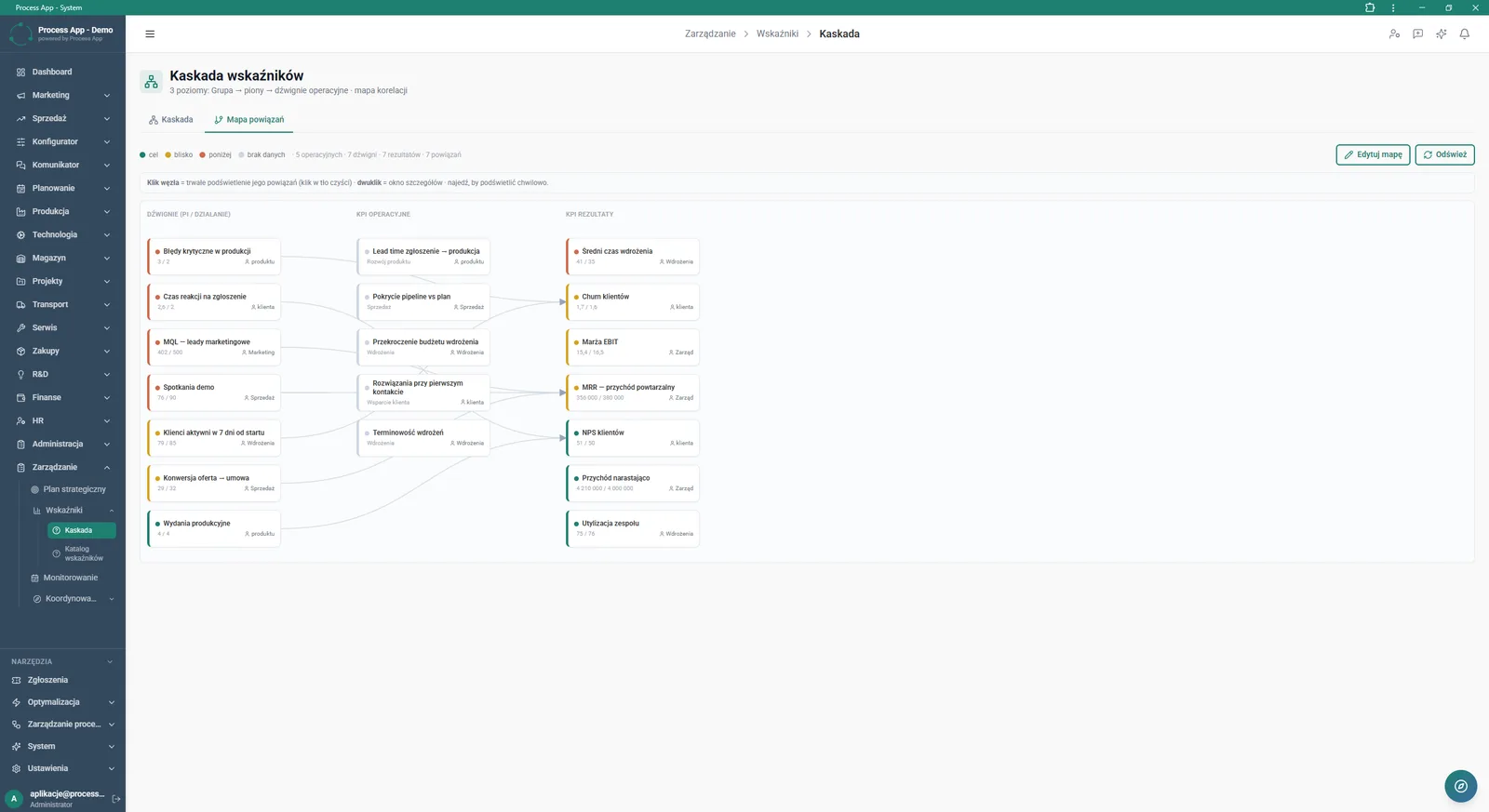1489x812 pixels.
Task: Click the extension puzzle icon in title bar
Action: [x=1370, y=7]
